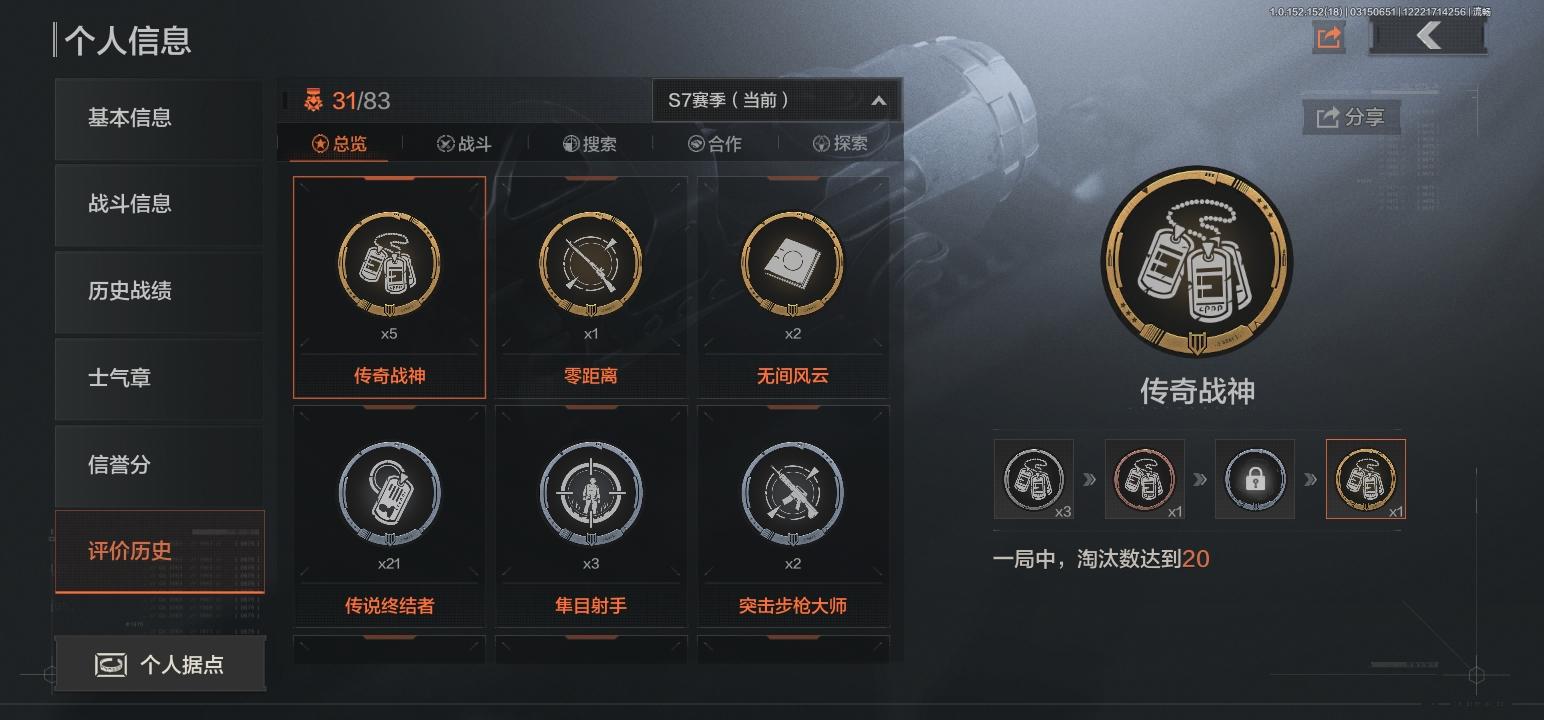This screenshot has width=1544, height=720.
Task: Select the bronze tier medal thumbnail
Action: [x=1145, y=479]
